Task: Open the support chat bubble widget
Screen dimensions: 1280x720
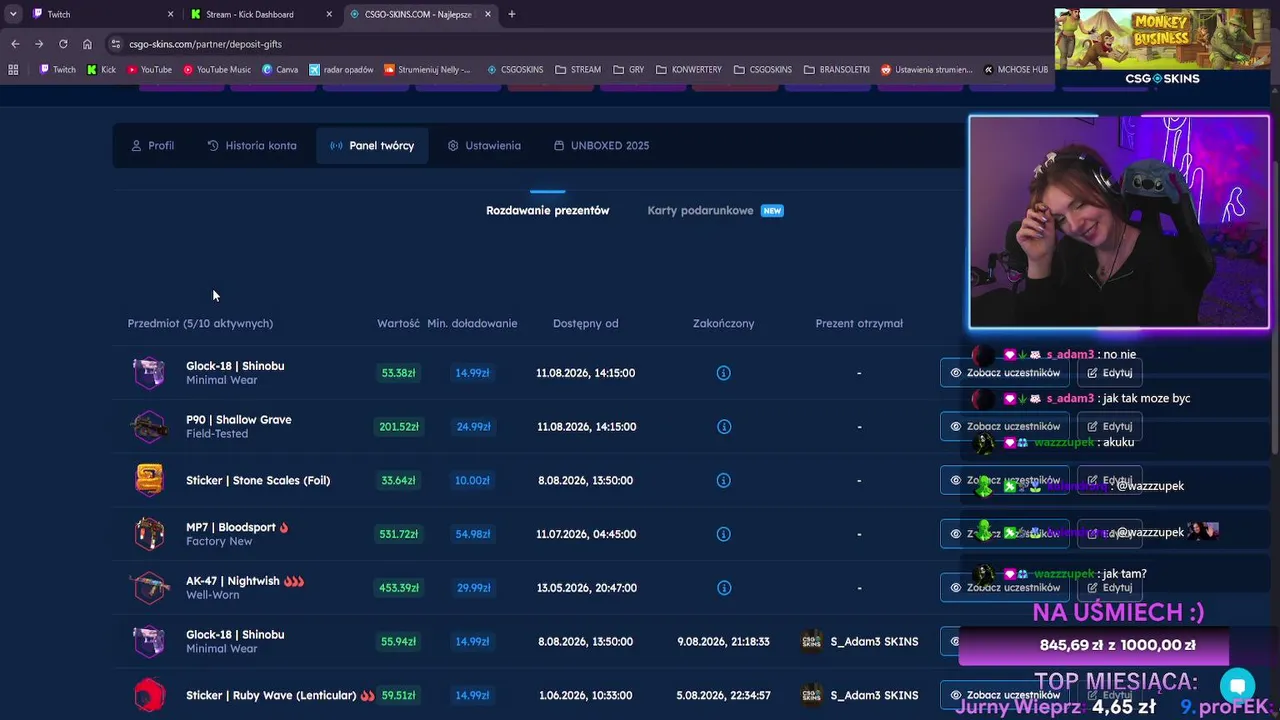Action: (x=1237, y=686)
